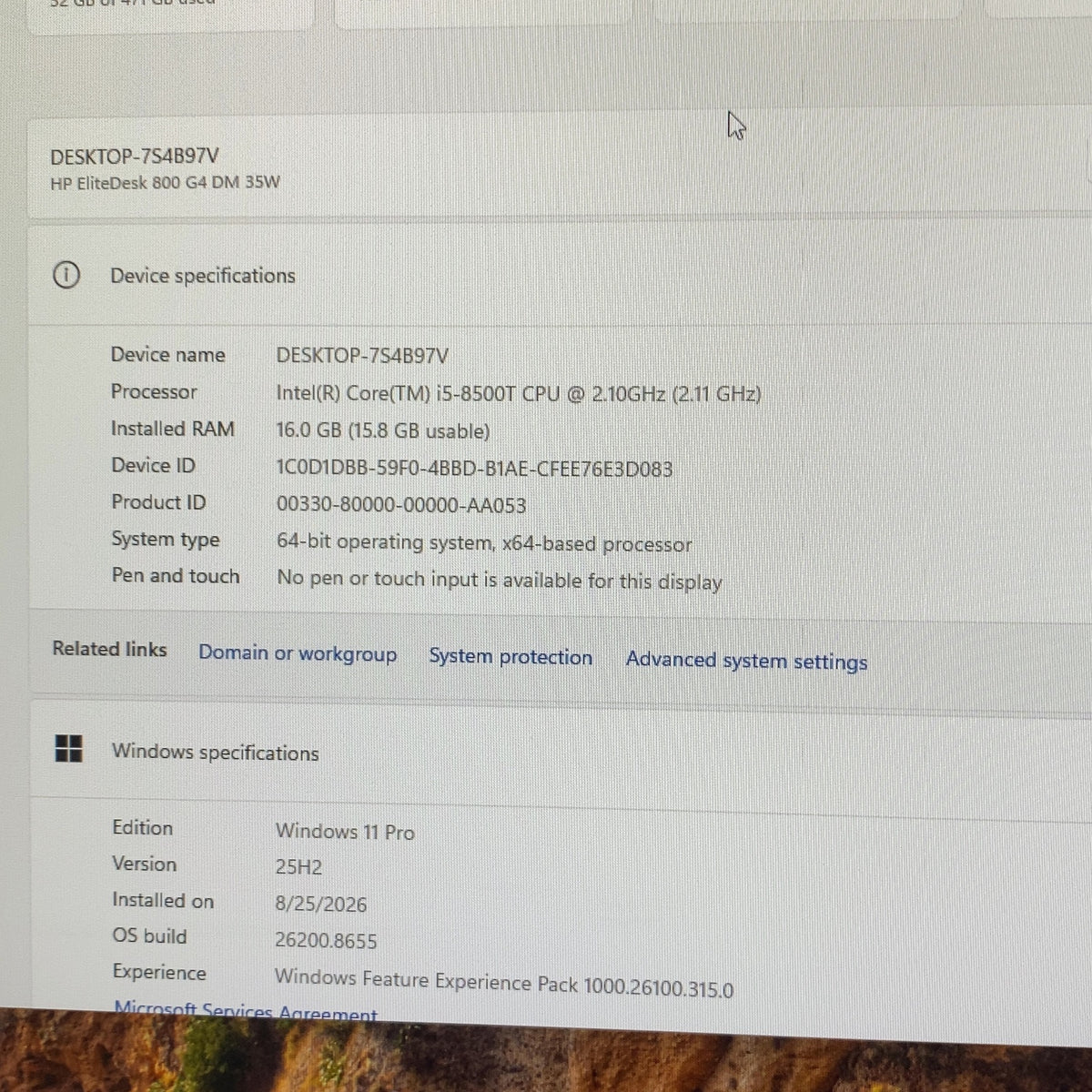Select HP EliteDesk 800 G4 DM 35W text
Viewport: 1092px width, 1092px height.
click(x=165, y=182)
